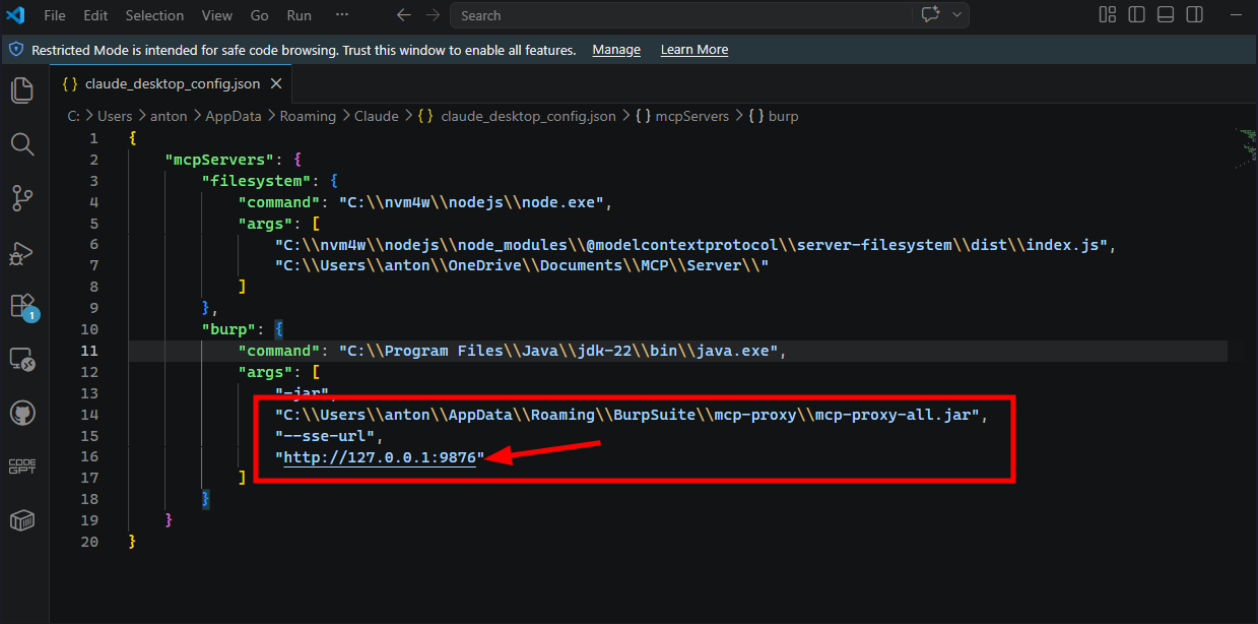Open the Source Control view
This screenshot has height=624, width=1258.
click(x=22, y=198)
